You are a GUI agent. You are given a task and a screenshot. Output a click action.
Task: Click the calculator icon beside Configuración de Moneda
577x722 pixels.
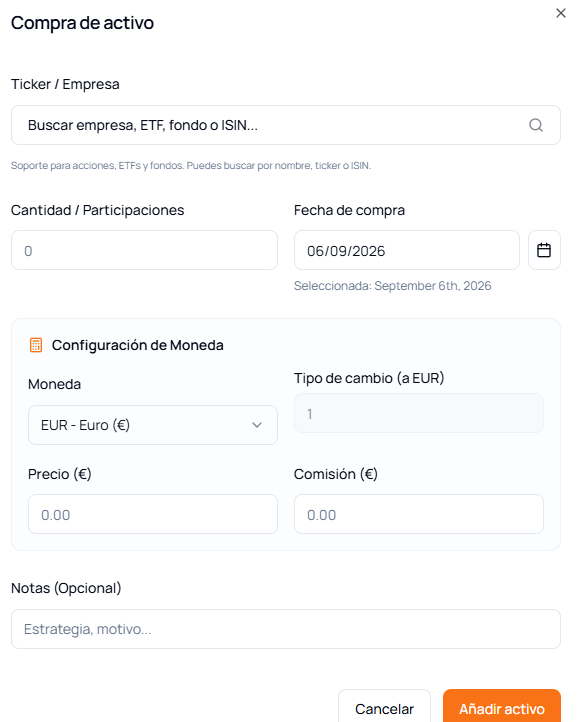point(36,345)
